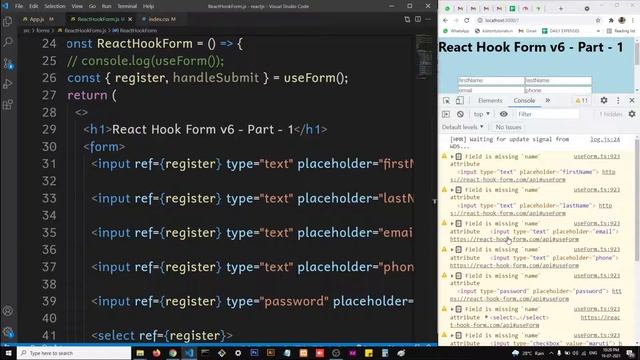Expand the email warning message
The height and width of the screenshot is (360, 640).
coord(452,224)
